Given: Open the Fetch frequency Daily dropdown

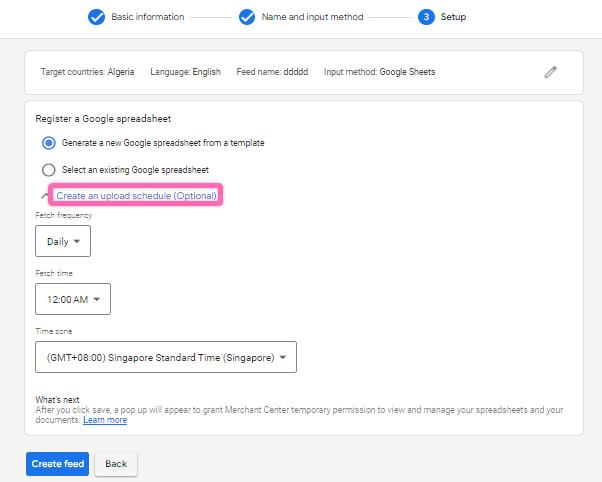Looking at the screenshot, I should 62,241.
